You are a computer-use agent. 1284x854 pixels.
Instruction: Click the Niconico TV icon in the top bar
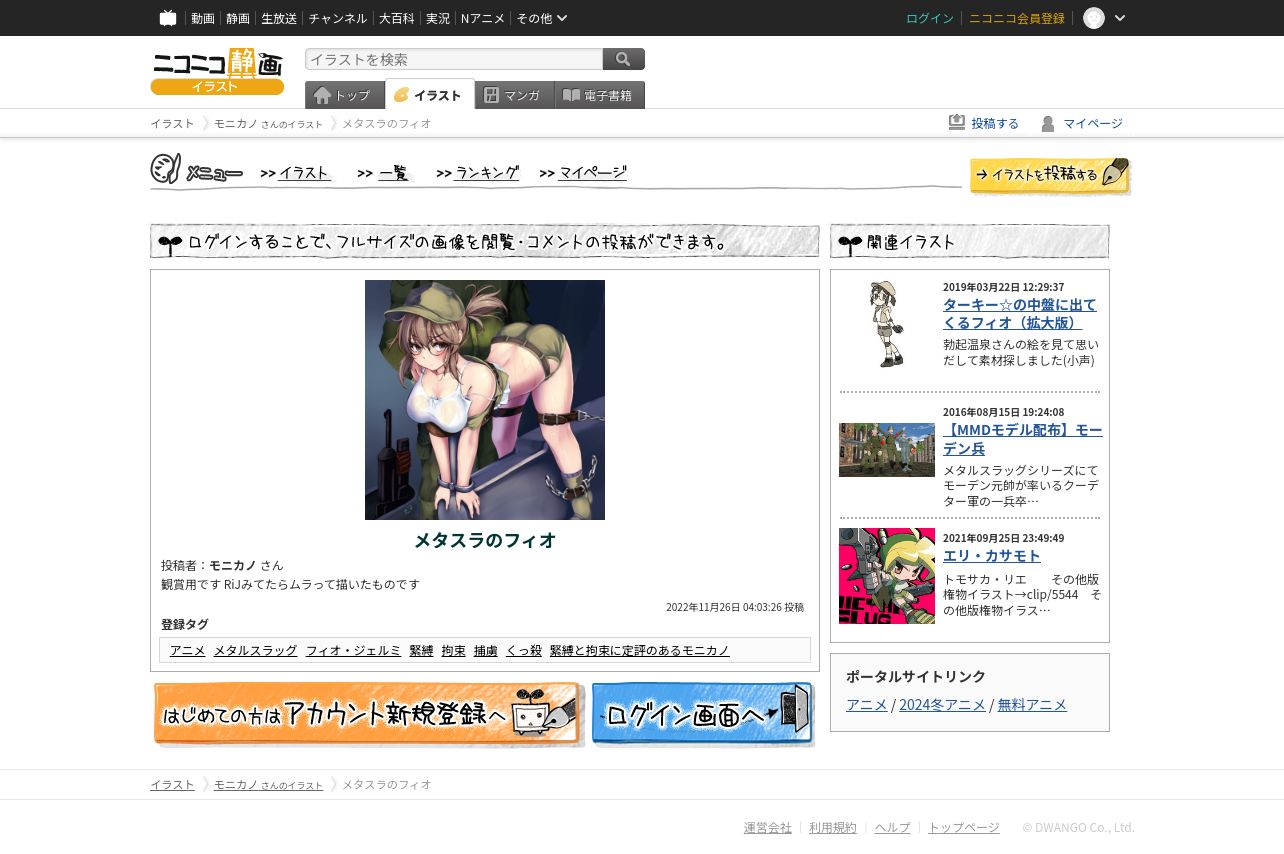pyautogui.click(x=168, y=18)
